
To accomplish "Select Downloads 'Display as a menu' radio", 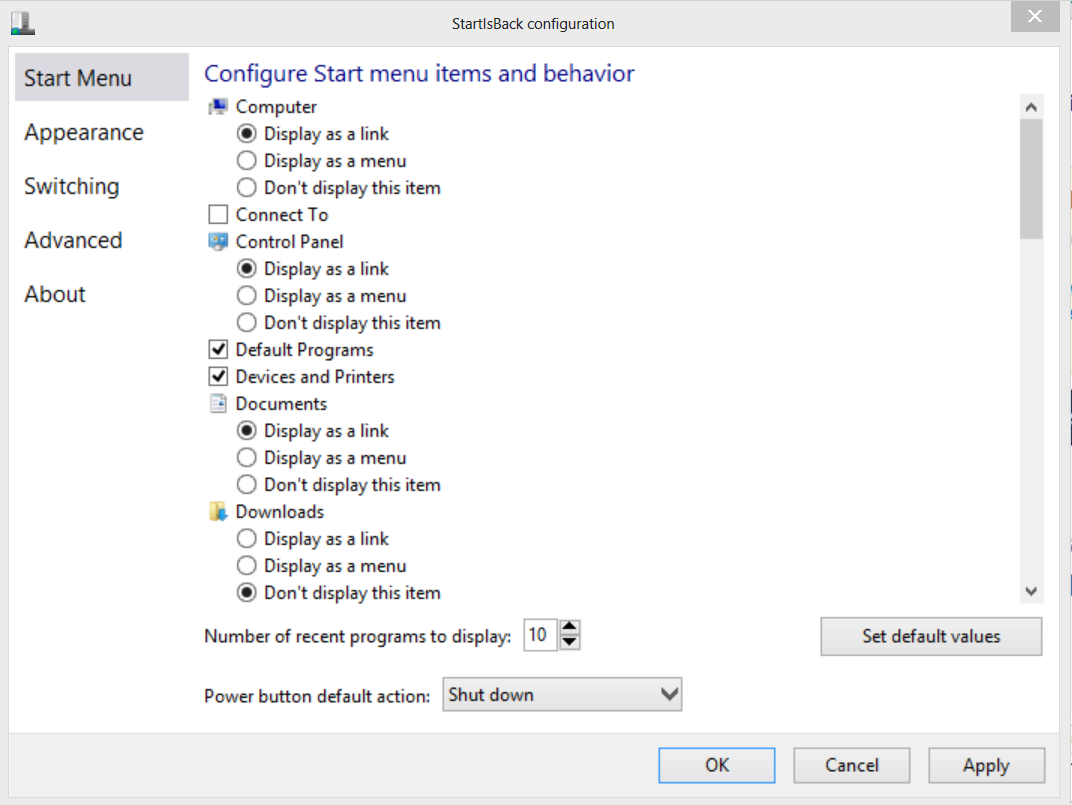I will pyautogui.click(x=247, y=566).
